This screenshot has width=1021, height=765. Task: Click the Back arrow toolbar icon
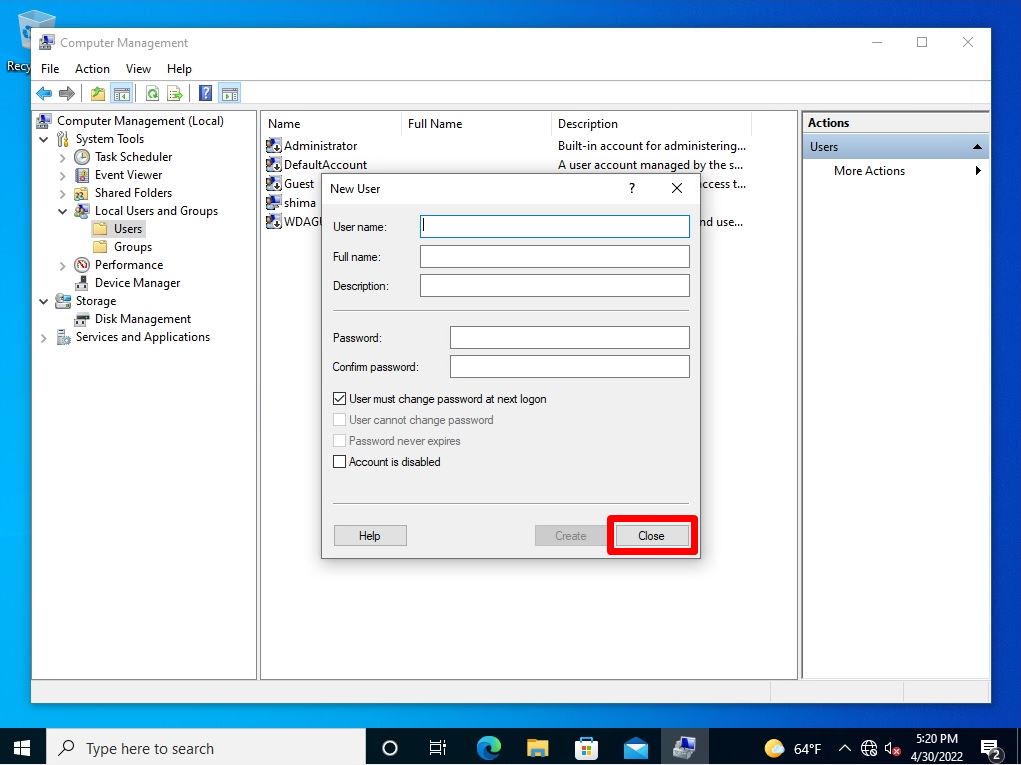[x=44, y=94]
